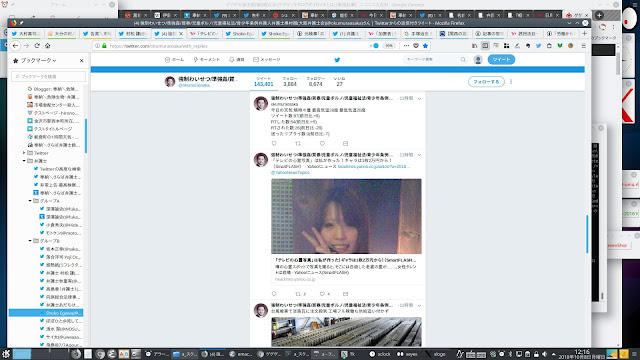Select the highlighted Shoko Egawa bookmark

tap(46, 313)
